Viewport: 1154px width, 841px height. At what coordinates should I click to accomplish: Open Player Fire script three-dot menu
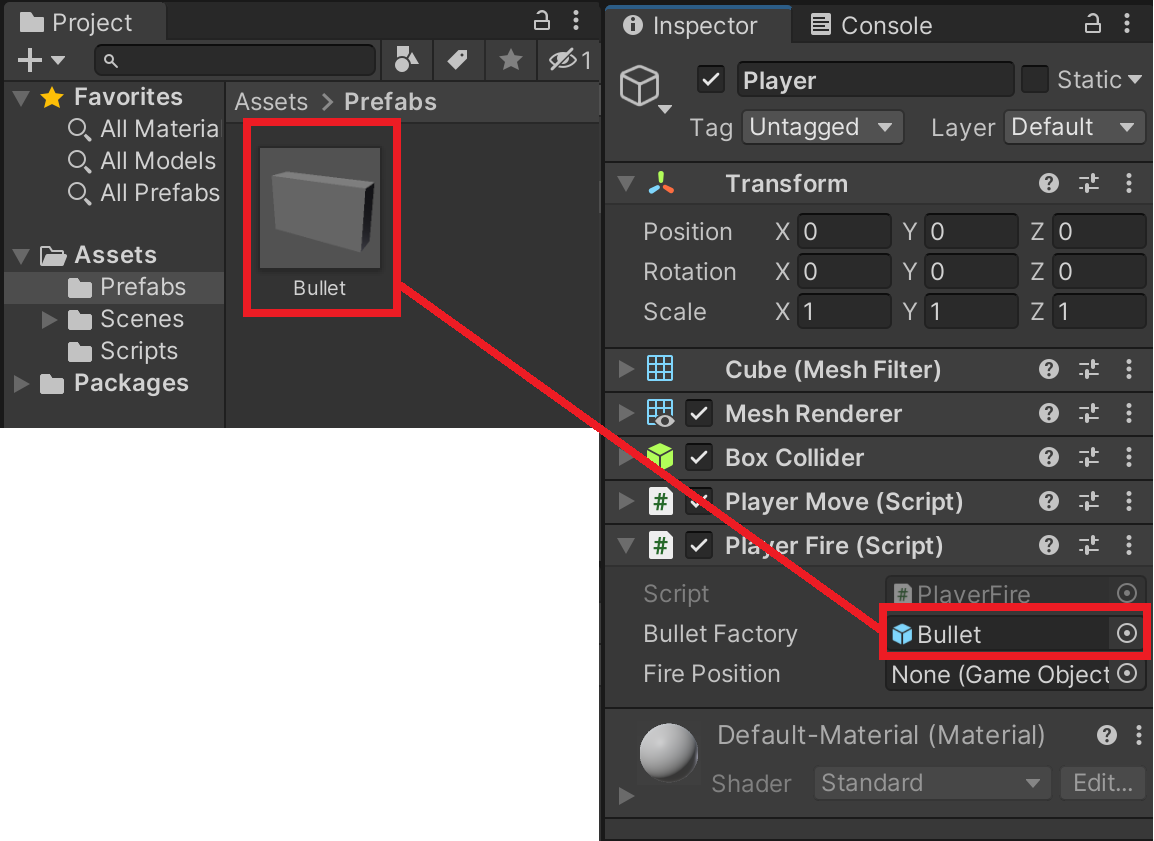pyautogui.click(x=1129, y=545)
